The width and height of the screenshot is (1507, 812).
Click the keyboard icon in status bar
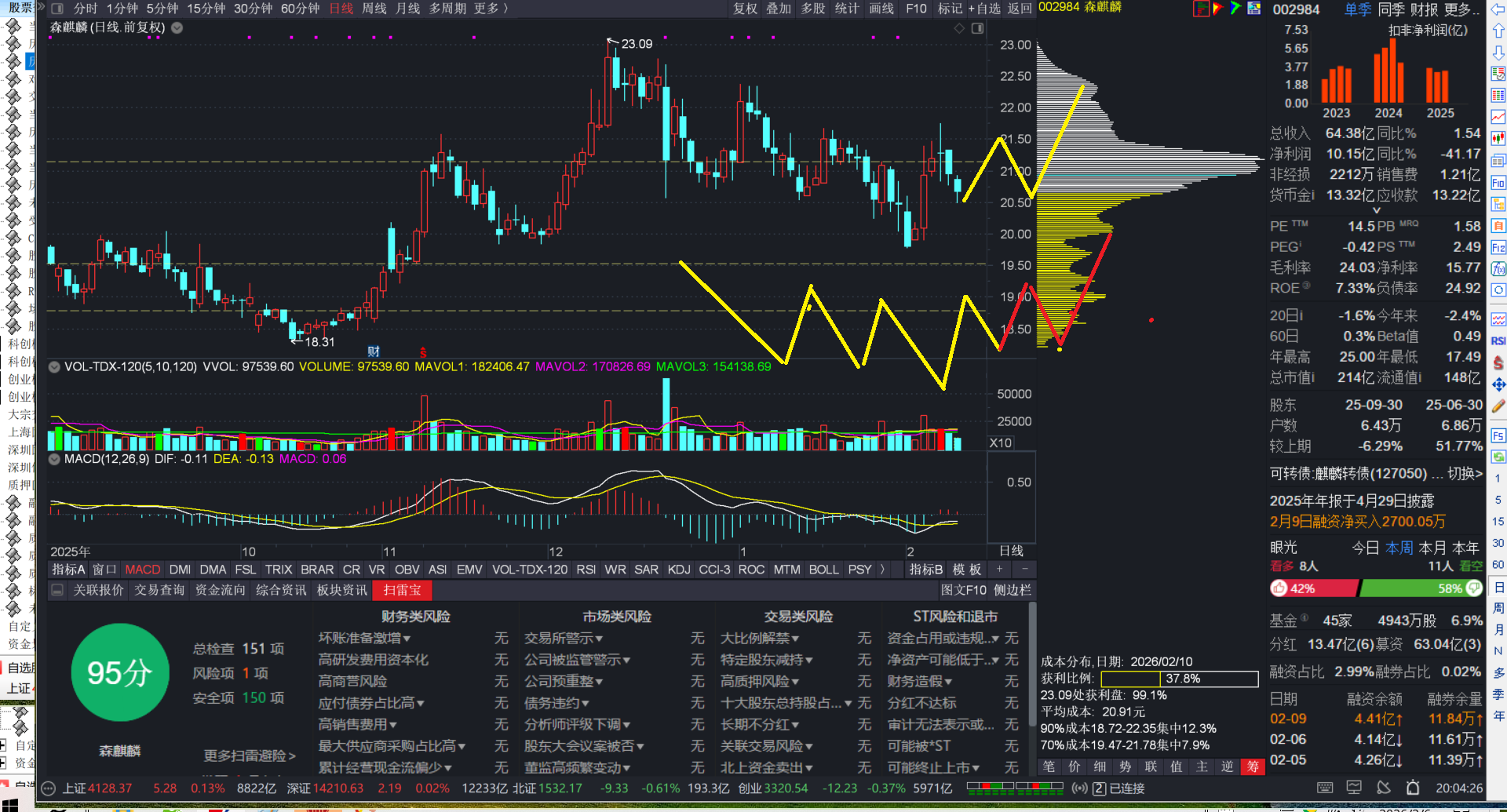point(1325,788)
